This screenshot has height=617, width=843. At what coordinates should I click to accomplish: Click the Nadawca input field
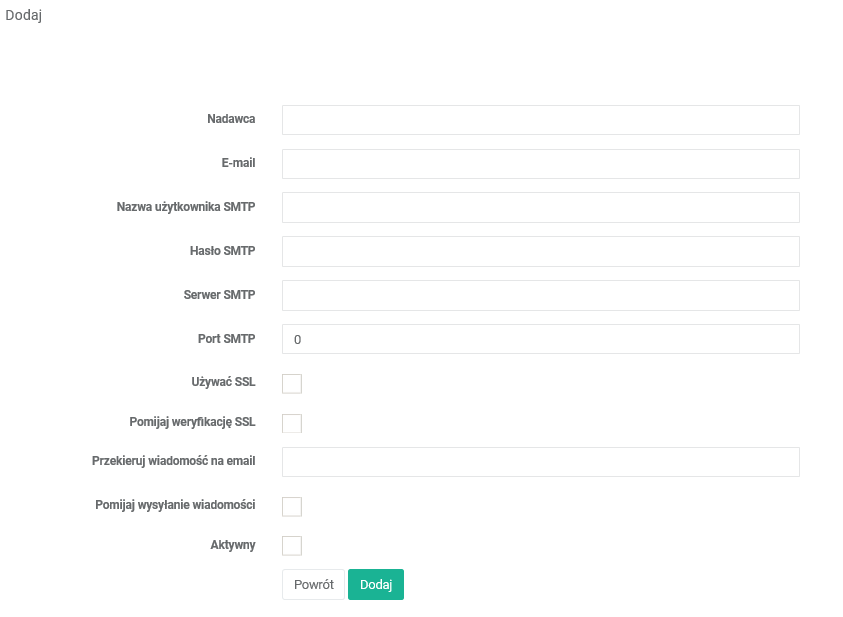pyautogui.click(x=540, y=120)
